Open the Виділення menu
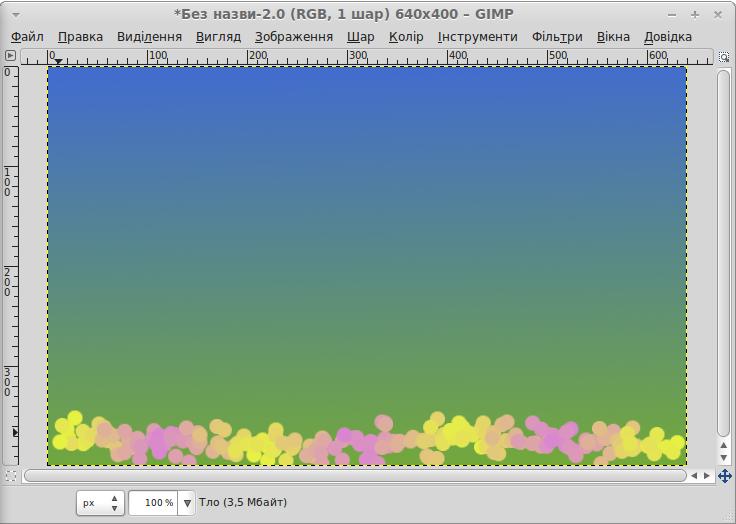736x524 pixels. click(149, 37)
